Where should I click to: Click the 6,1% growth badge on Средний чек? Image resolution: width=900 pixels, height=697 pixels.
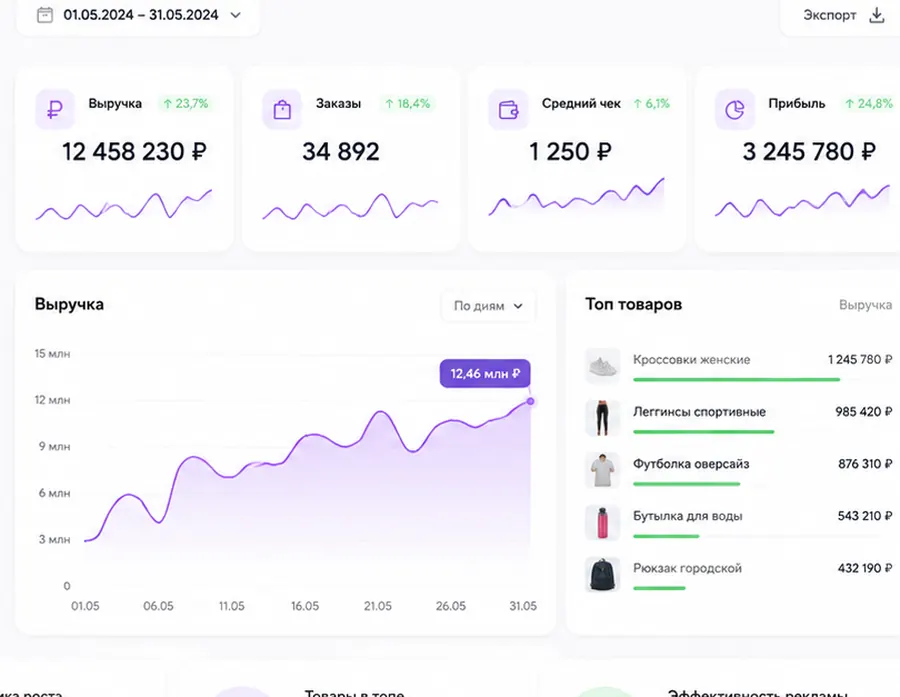click(651, 104)
